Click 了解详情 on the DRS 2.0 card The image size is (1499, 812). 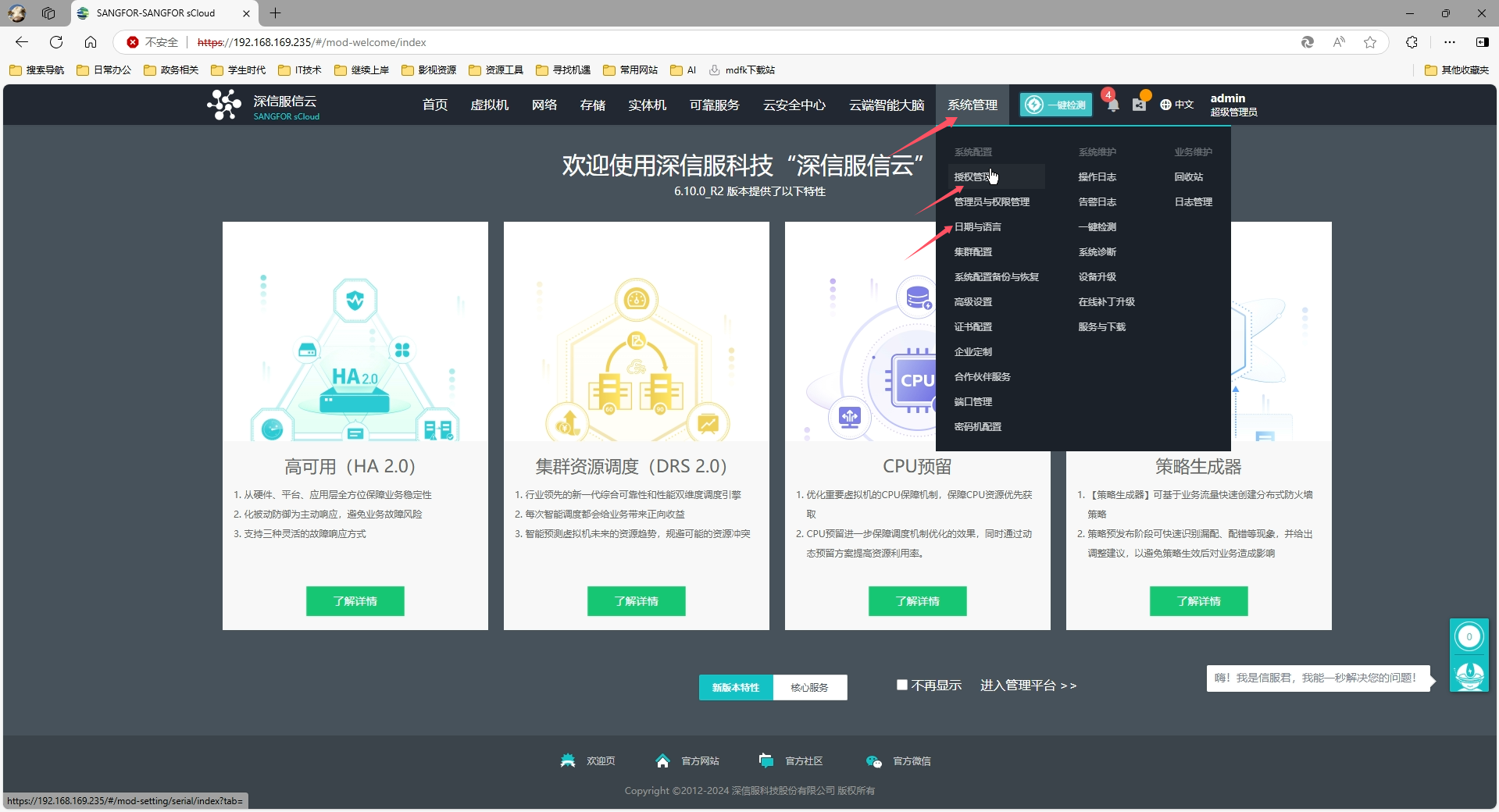tap(637, 601)
